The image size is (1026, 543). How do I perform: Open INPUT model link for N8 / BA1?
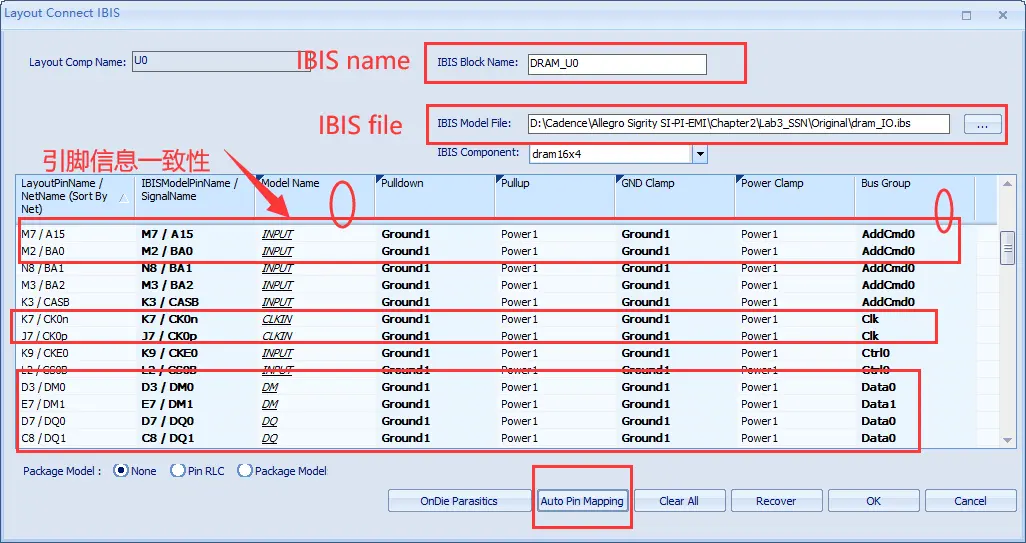tap(277, 268)
